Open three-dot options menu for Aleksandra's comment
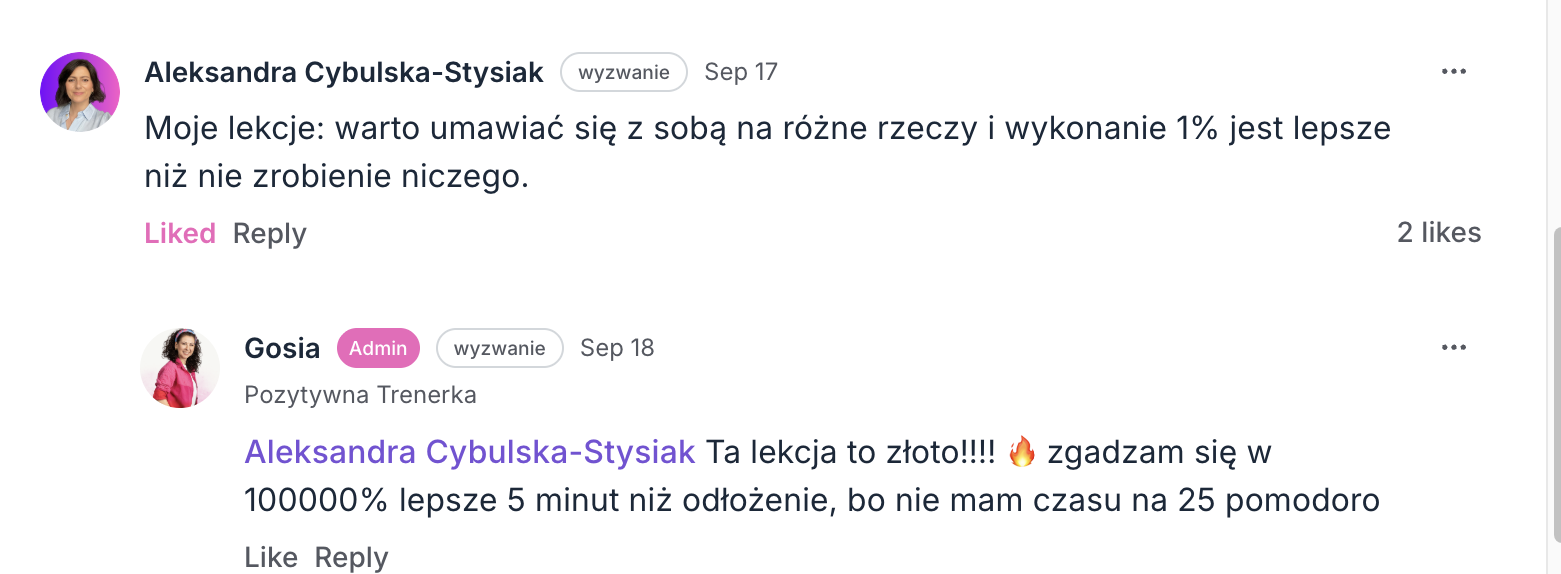1561x574 pixels. (1453, 72)
